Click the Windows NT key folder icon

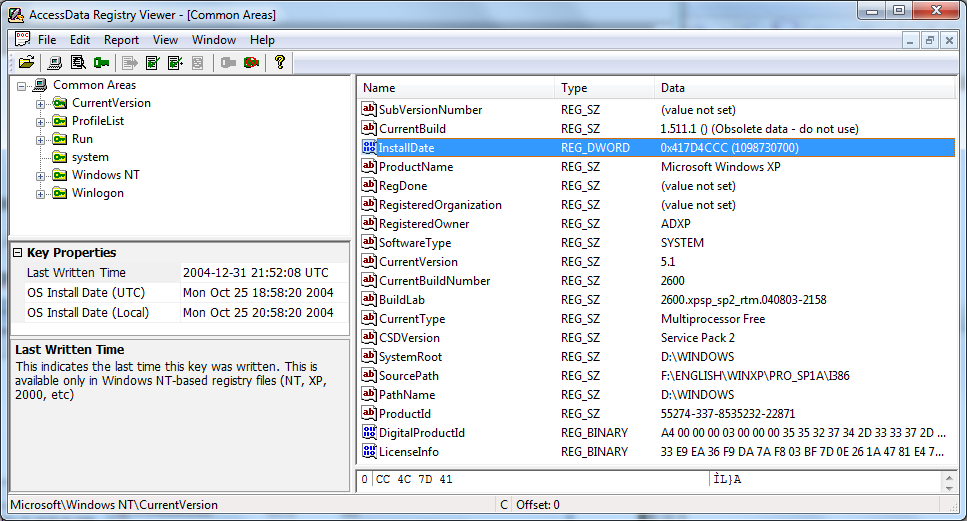pyautogui.click(x=60, y=175)
